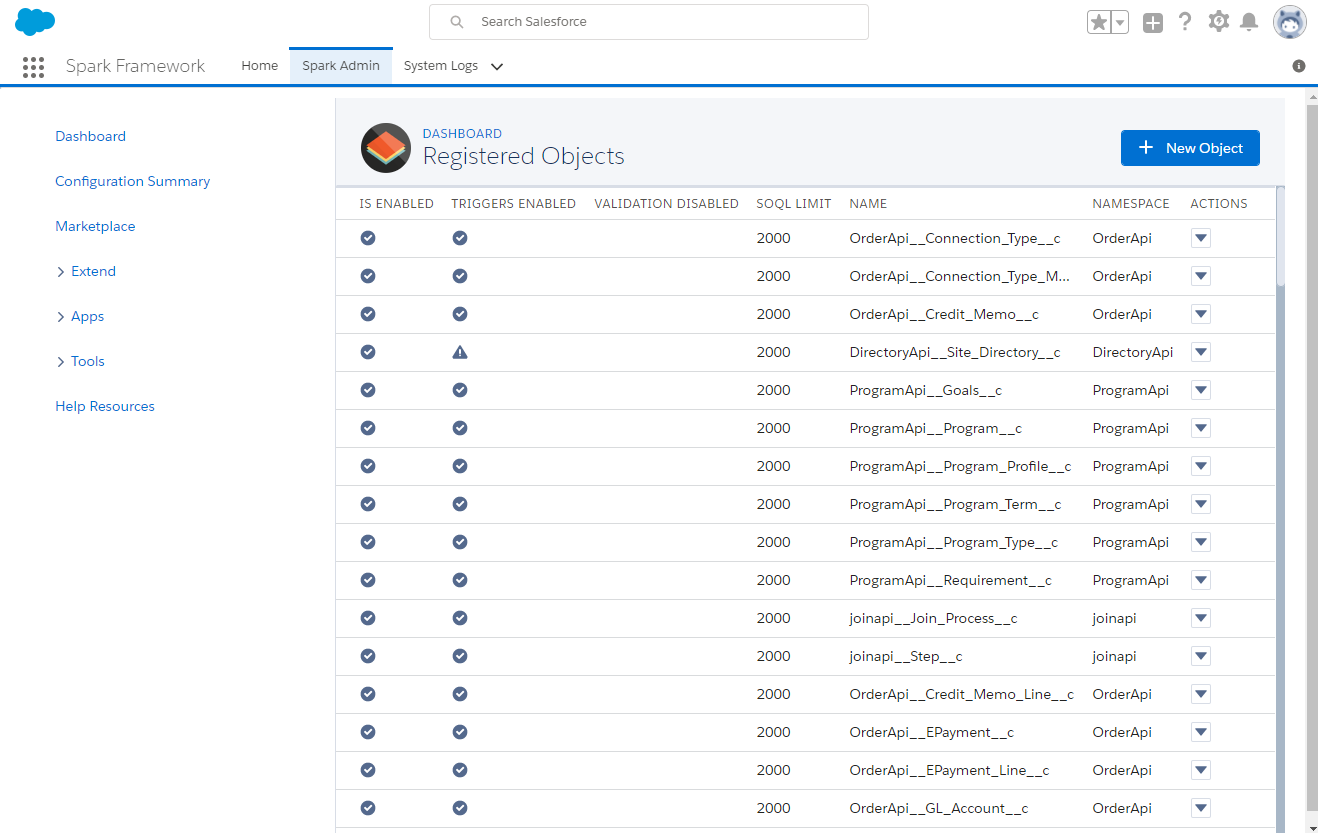
Task: Open the Salesforce App Launcher grid icon
Action: pos(33,66)
